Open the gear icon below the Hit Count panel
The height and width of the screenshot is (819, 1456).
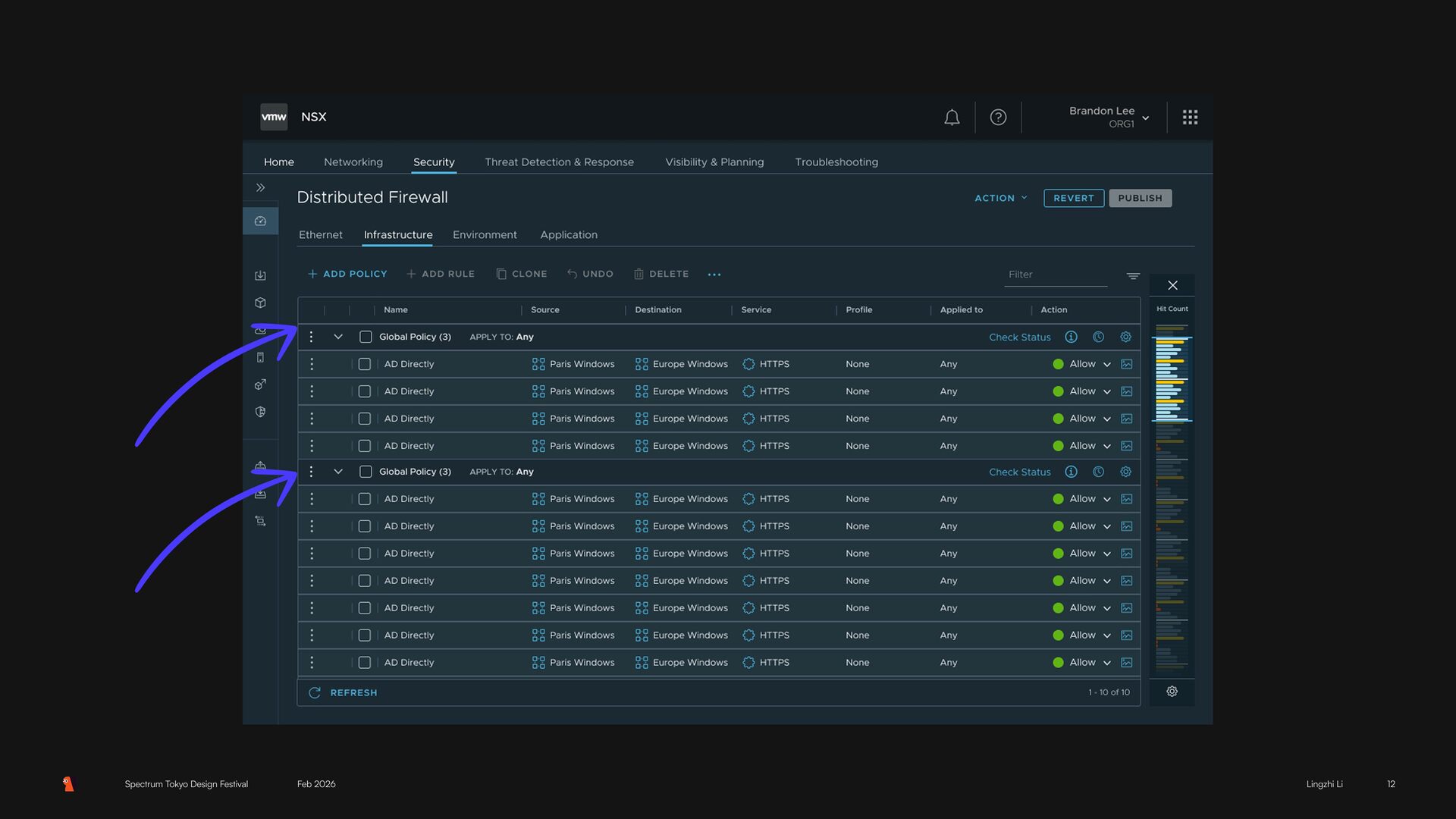1172,692
